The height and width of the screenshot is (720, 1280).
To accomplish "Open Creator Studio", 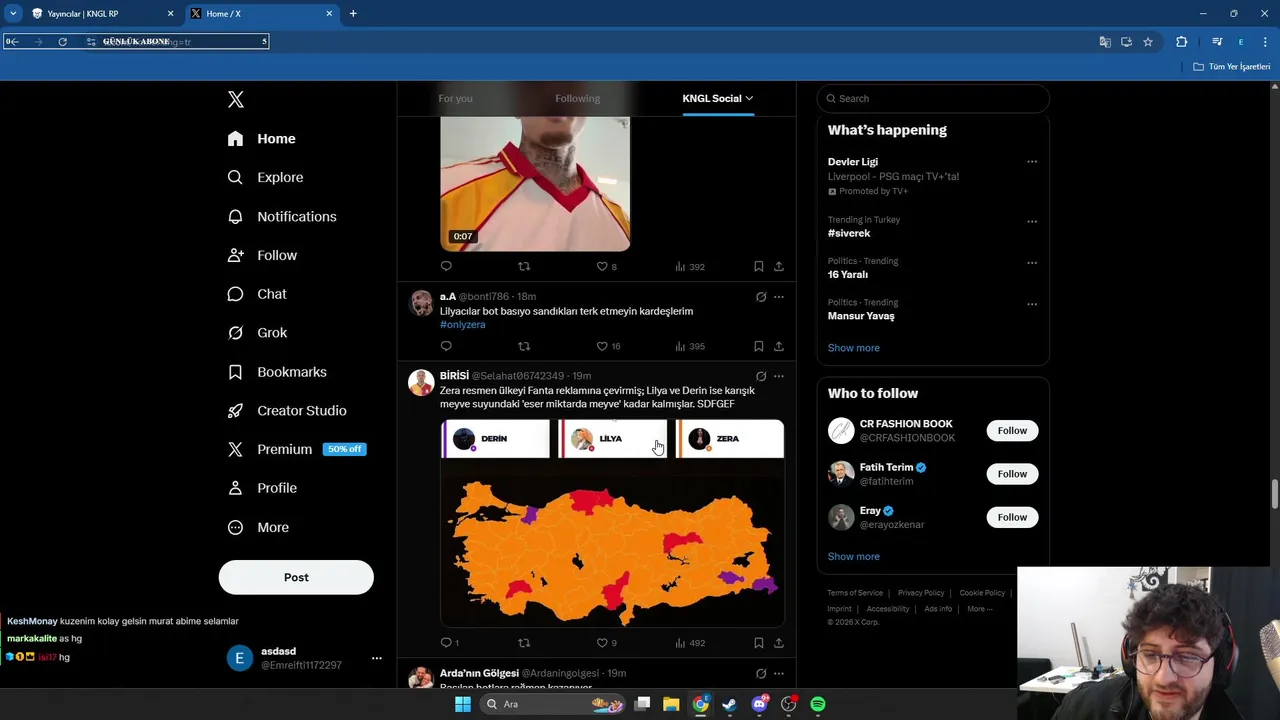I will [x=287, y=411].
